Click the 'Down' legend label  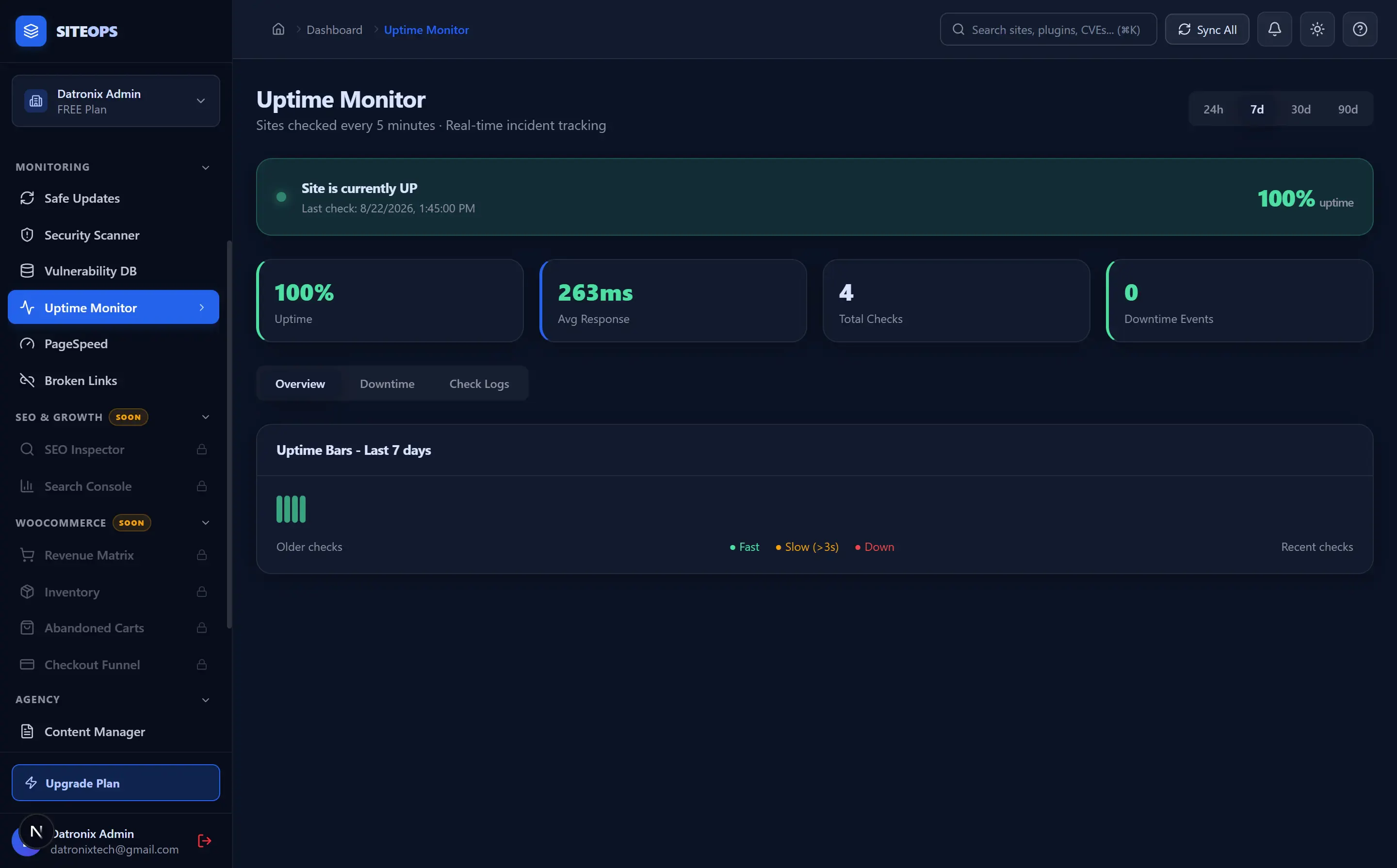pos(879,547)
